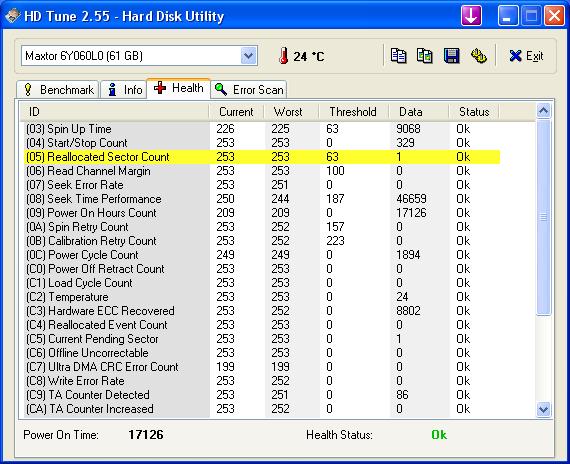Screen dimensions: 570x464
Task: Click the Worst column header
Action: point(291,112)
